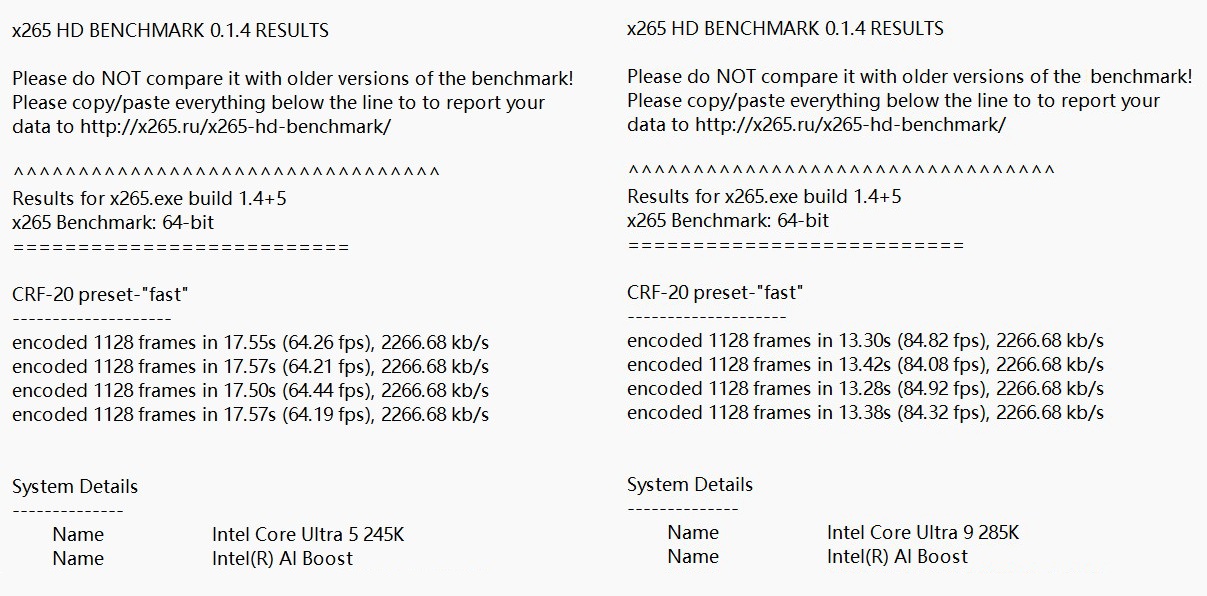Click the x265.ru benchmark URL in right panel

pyautogui.click(x=850, y=124)
